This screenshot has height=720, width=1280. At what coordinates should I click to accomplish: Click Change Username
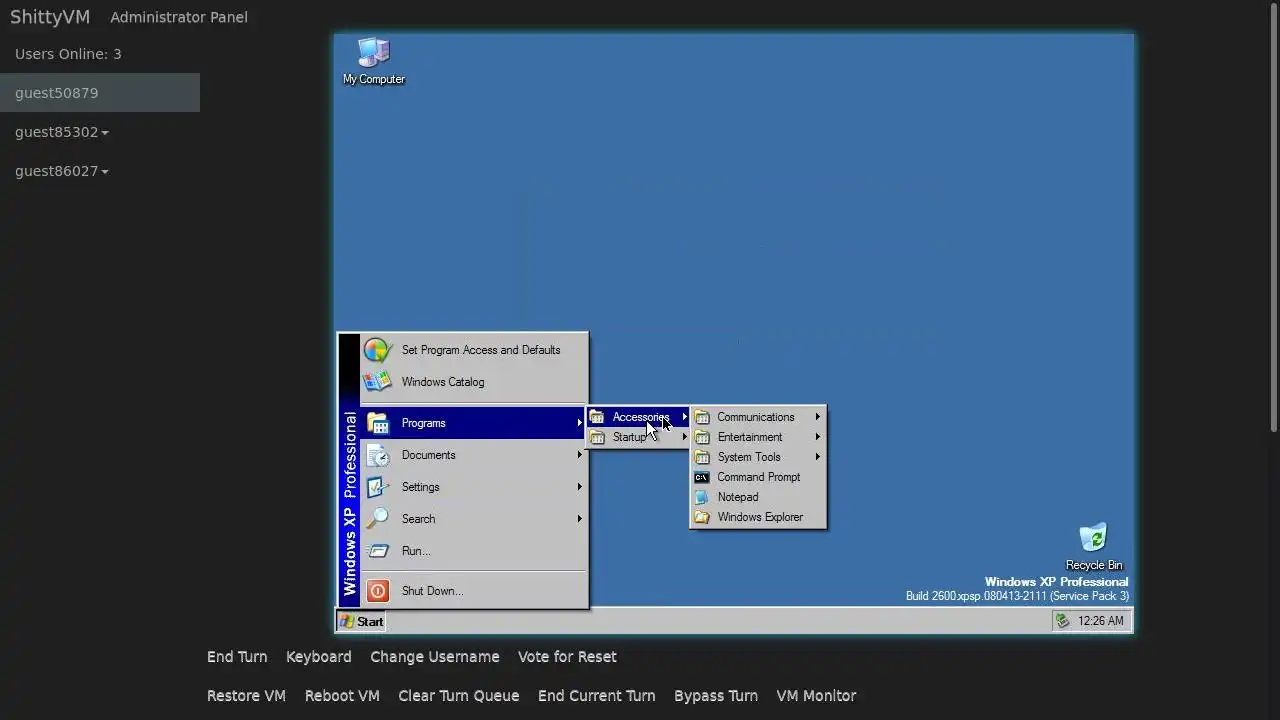434,657
